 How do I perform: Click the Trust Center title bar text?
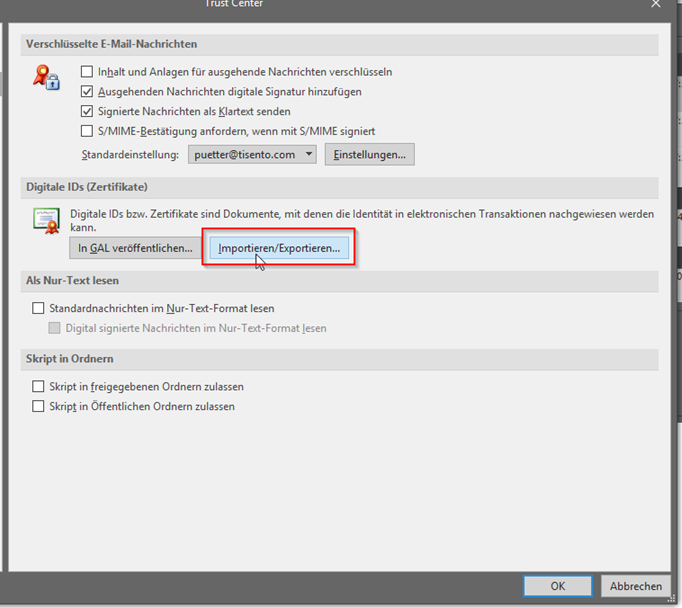pos(234,4)
